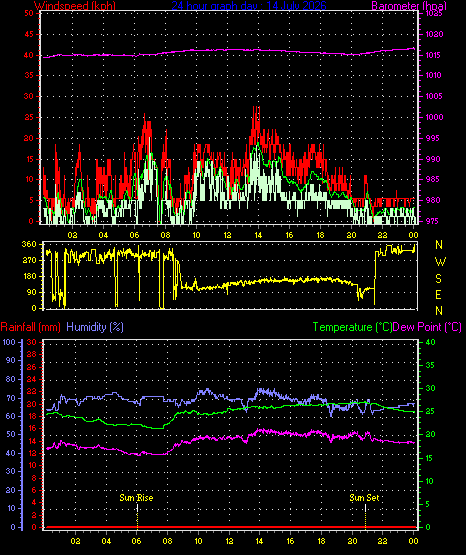Click the Sun Set marker label
Screen dimensions: 466x555
(x=364, y=498)
